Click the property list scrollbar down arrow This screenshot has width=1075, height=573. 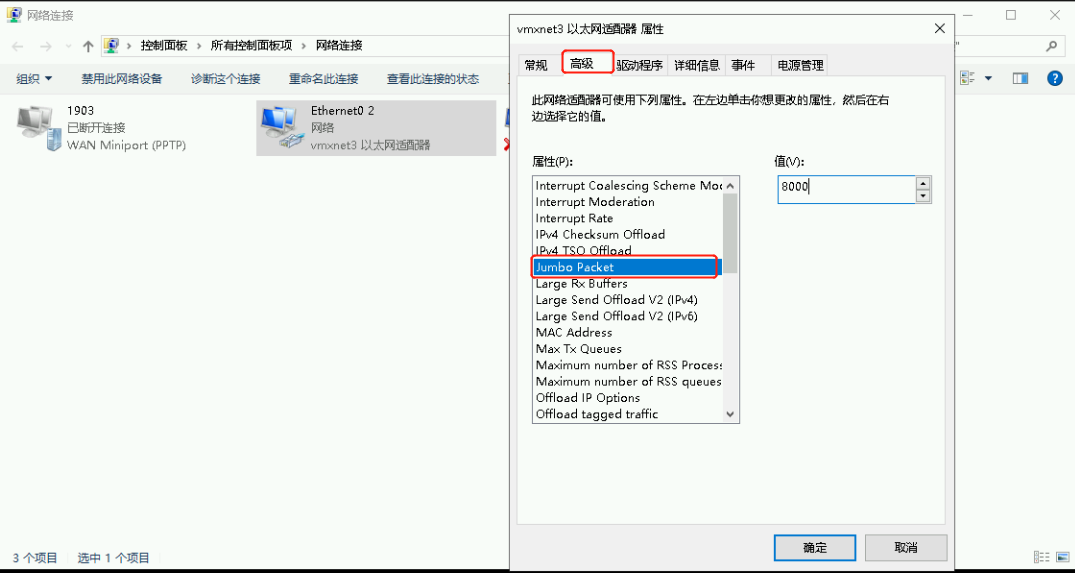tap(729, 414)
